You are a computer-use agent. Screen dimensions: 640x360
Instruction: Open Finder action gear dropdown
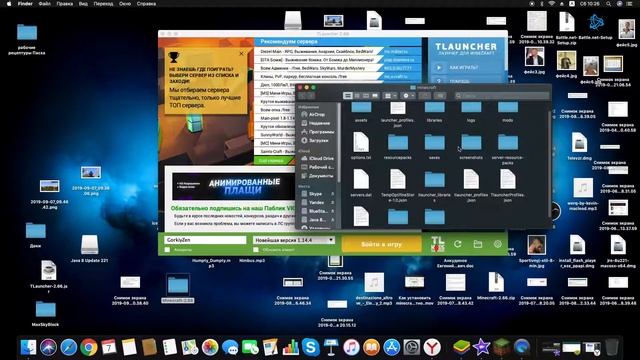point(408,96)
